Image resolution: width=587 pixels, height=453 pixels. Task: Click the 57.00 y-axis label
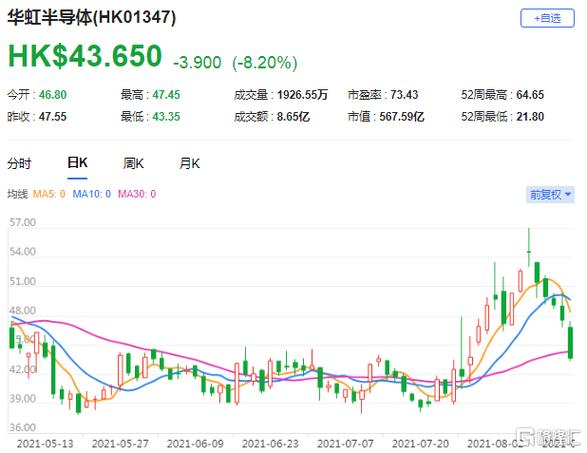(x=23, y=222)
